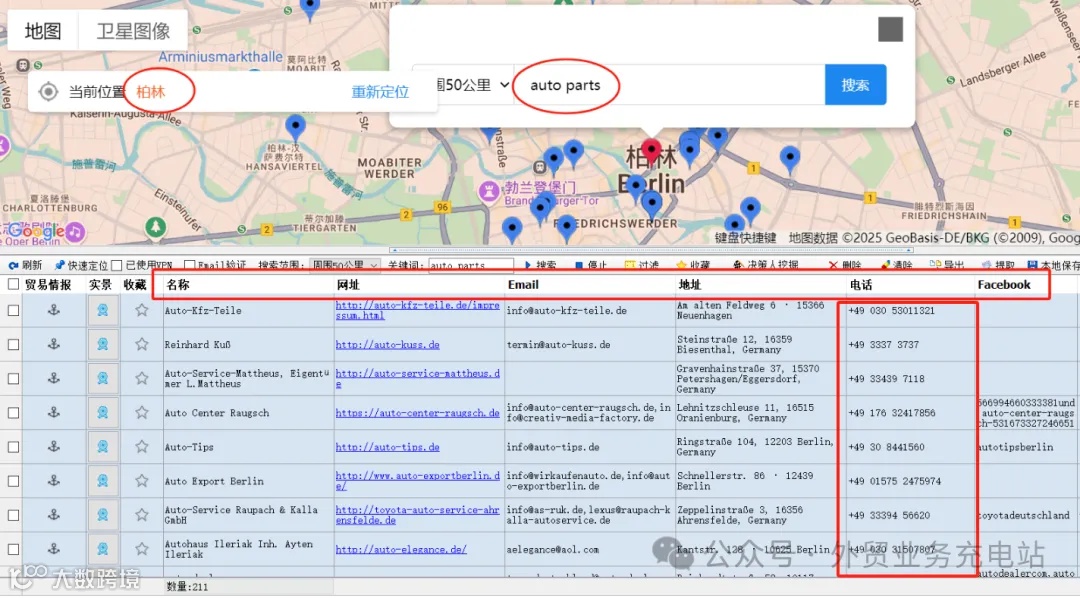Toggle the 已使用VPN checkbox
This screenshot has width=1080, height=598.
[x=116, y=265]
